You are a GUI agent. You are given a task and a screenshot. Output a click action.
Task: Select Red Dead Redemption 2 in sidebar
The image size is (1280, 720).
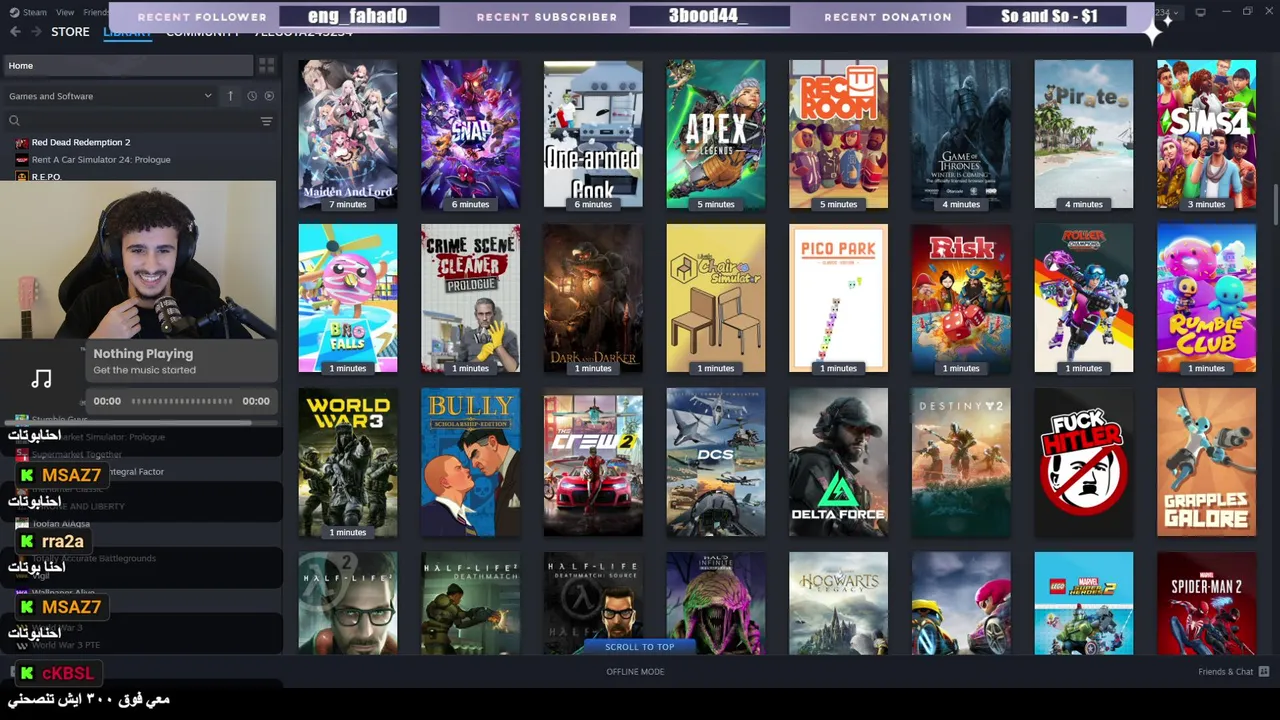(x=80, y=142)
